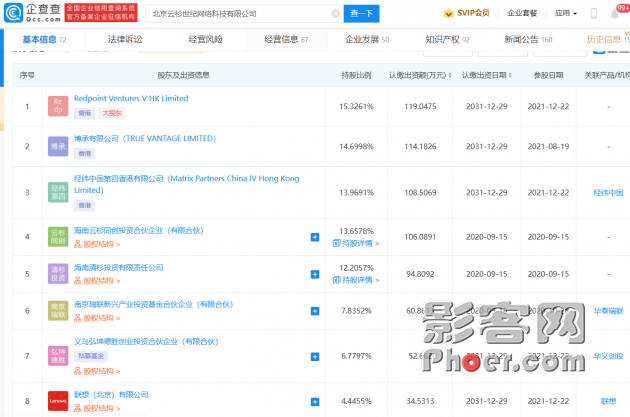Click the 大股东 tag on row 1
The image size is (630, 417).
(112, 113)
